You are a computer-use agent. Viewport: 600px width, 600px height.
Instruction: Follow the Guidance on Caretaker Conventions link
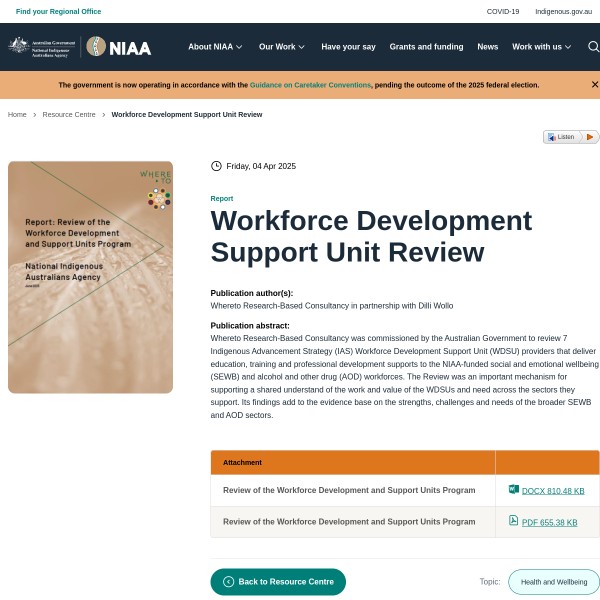coord(310,85)
